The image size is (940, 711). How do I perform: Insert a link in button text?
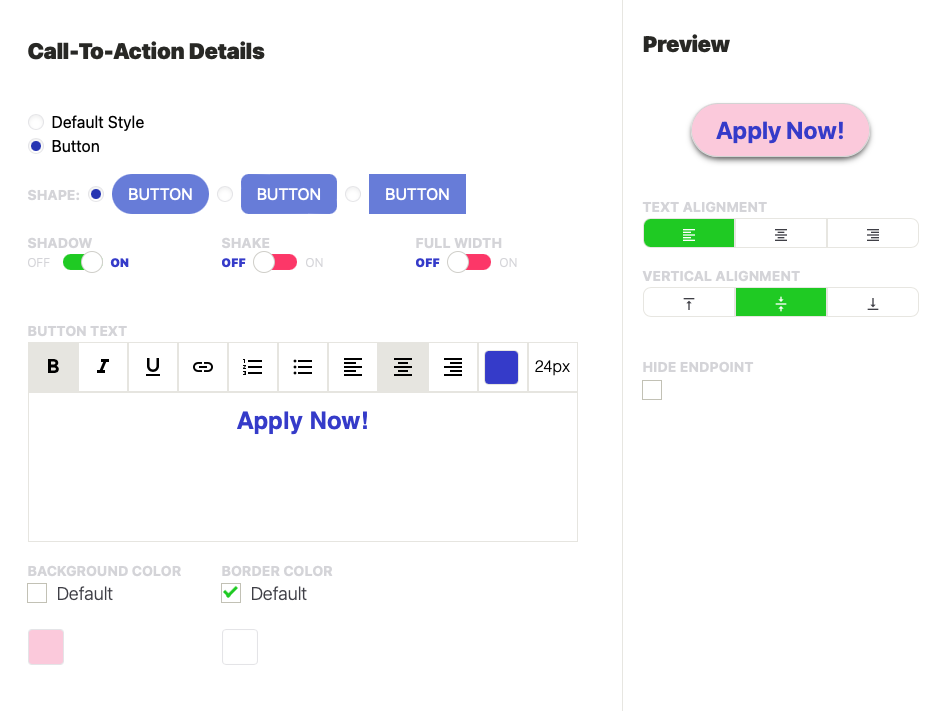click(x=203, y=367)
